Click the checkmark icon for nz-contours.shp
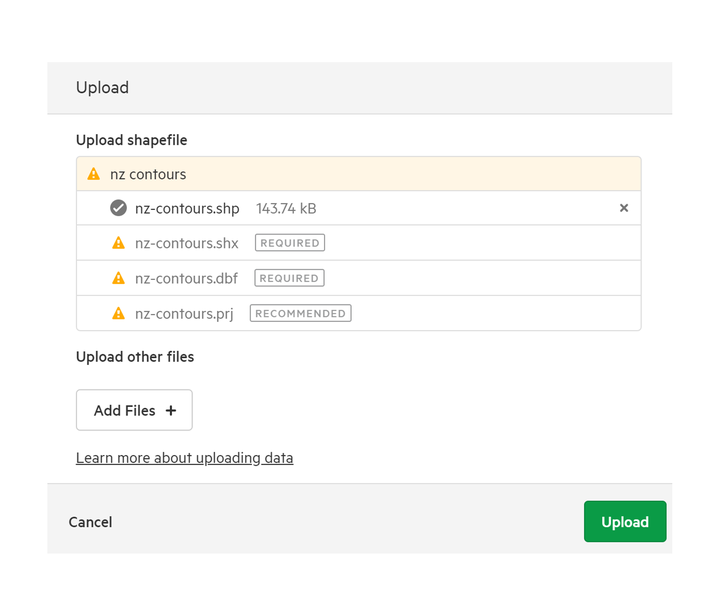The height and width of the screenshot is (616, 720). [x=118, y=208]
